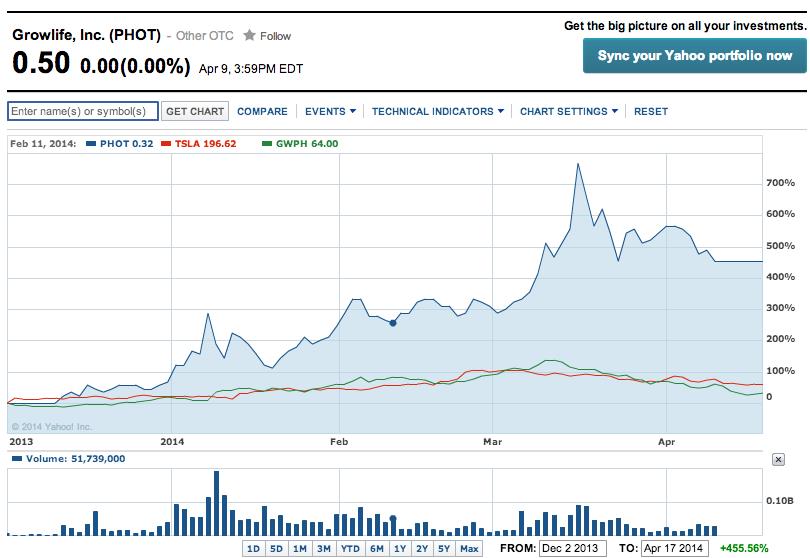Click the green GWPH legend swatch
This screenshot has height=558, width=810.
[267, 144]
